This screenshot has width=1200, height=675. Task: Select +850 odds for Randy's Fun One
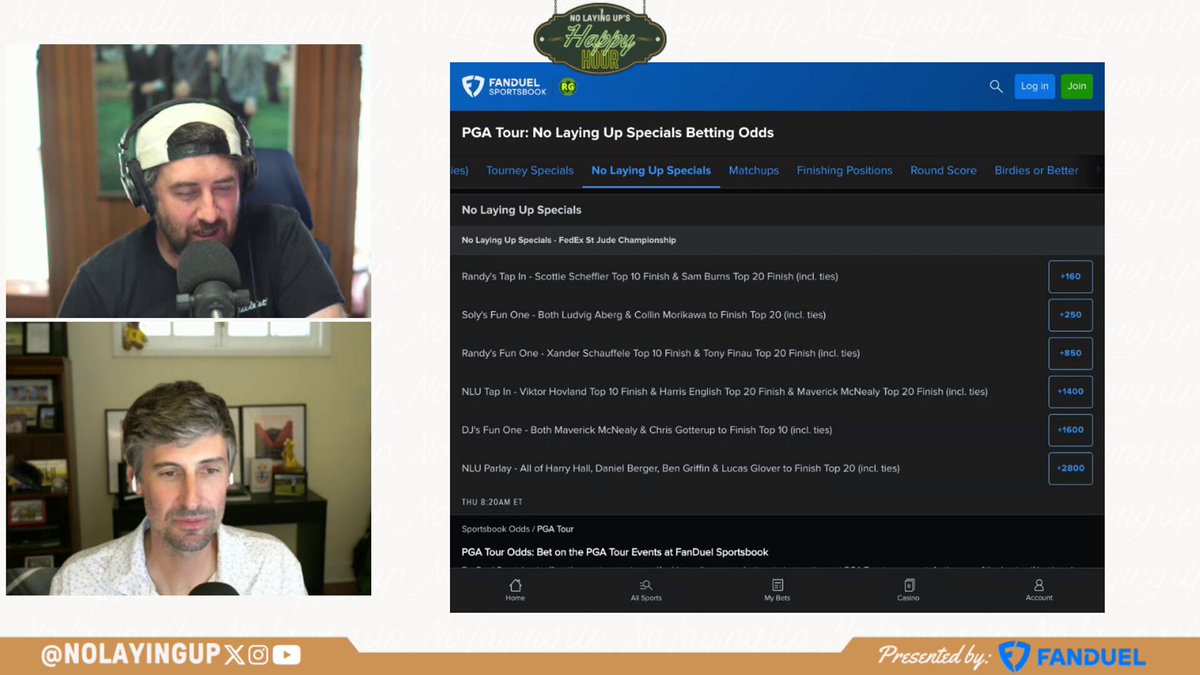(1070, 353)
